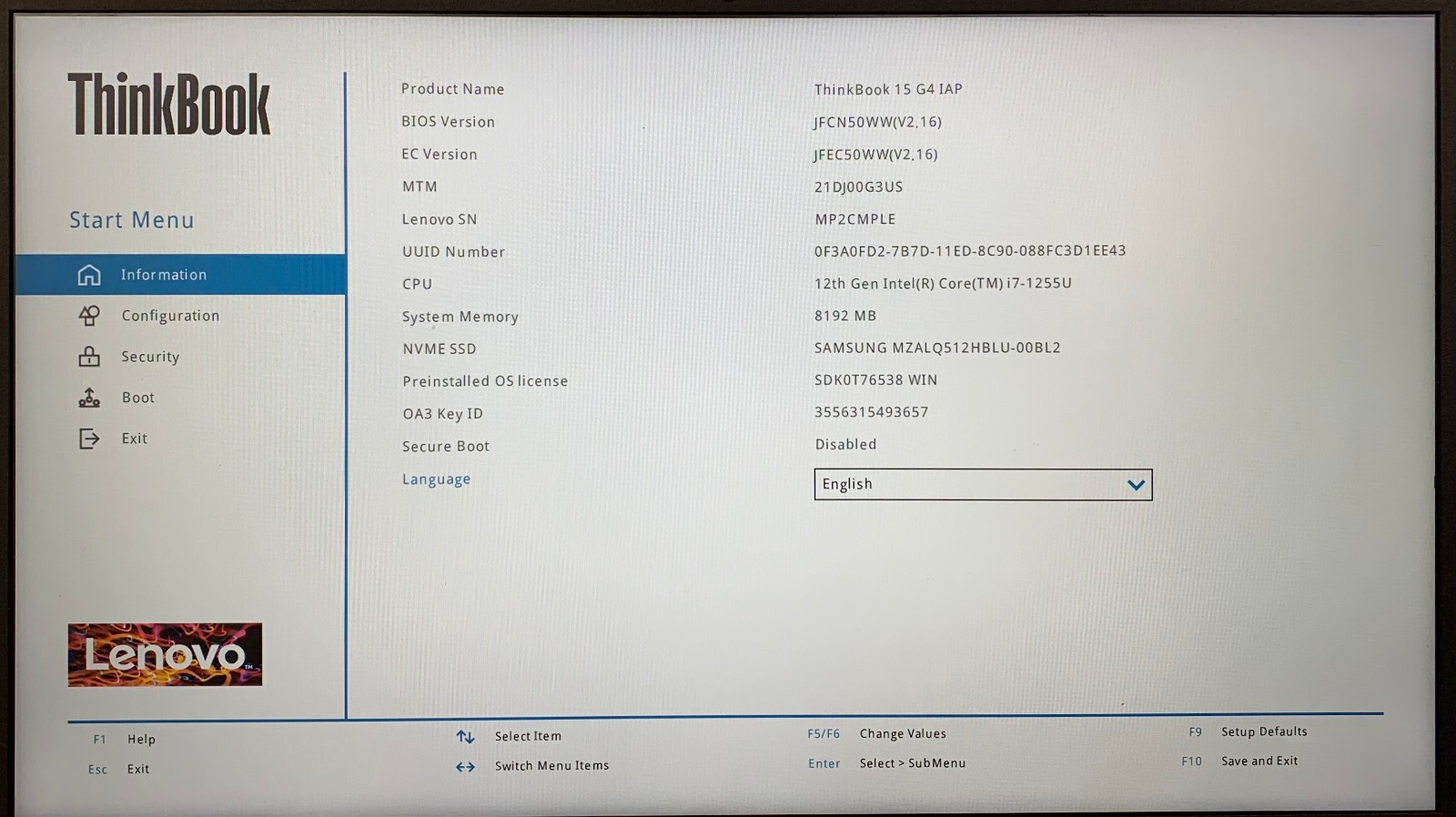Click the value JFEC50WW(V2.16)
1456x817 pixels.
pyautogui.click(x=875, y=155)
